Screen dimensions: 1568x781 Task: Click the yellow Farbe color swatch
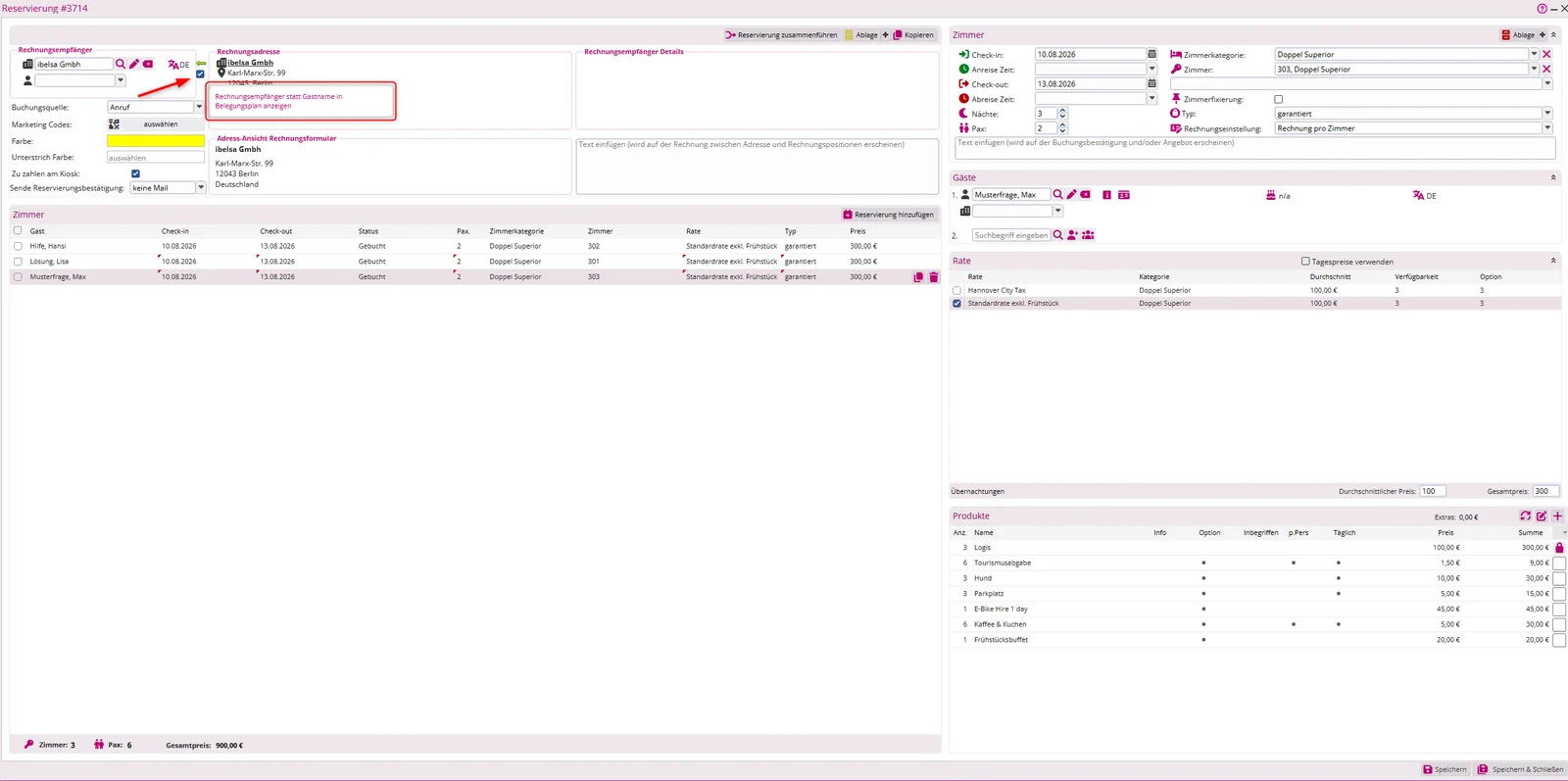point(156,141)
